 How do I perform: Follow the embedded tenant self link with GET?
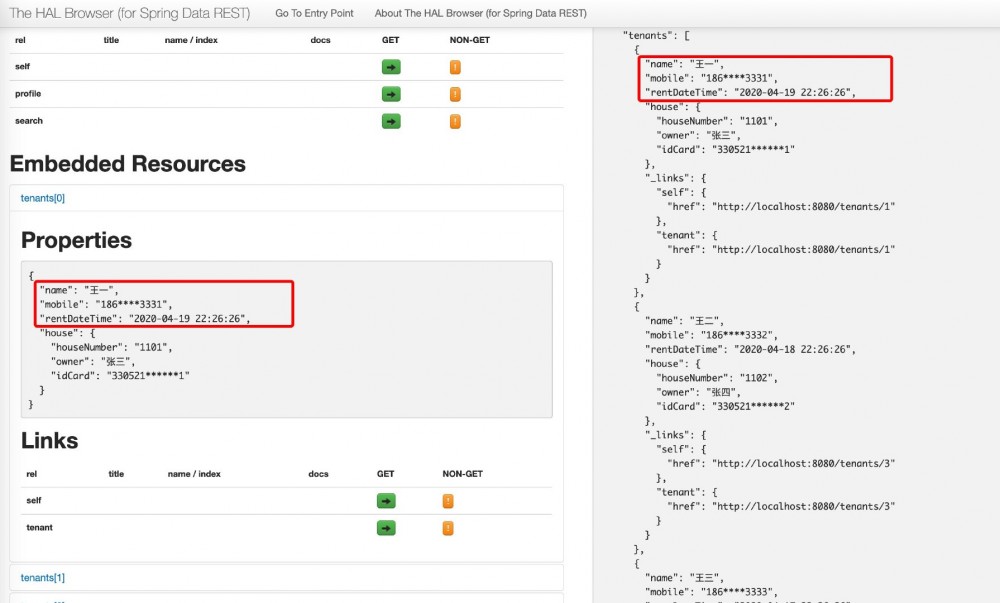(386, 501)
